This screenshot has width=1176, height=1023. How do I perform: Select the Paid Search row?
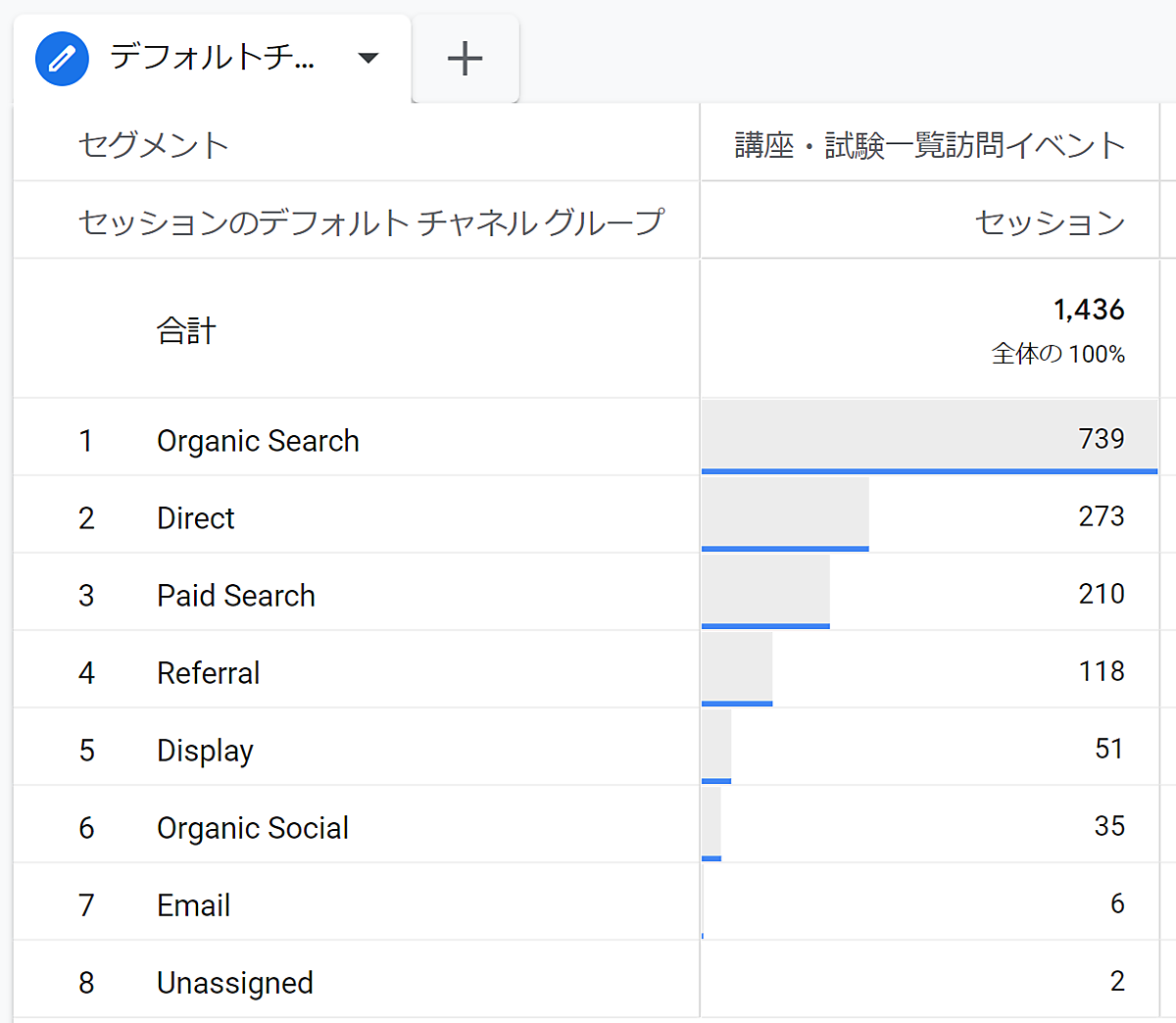click(x=236, y=596)
